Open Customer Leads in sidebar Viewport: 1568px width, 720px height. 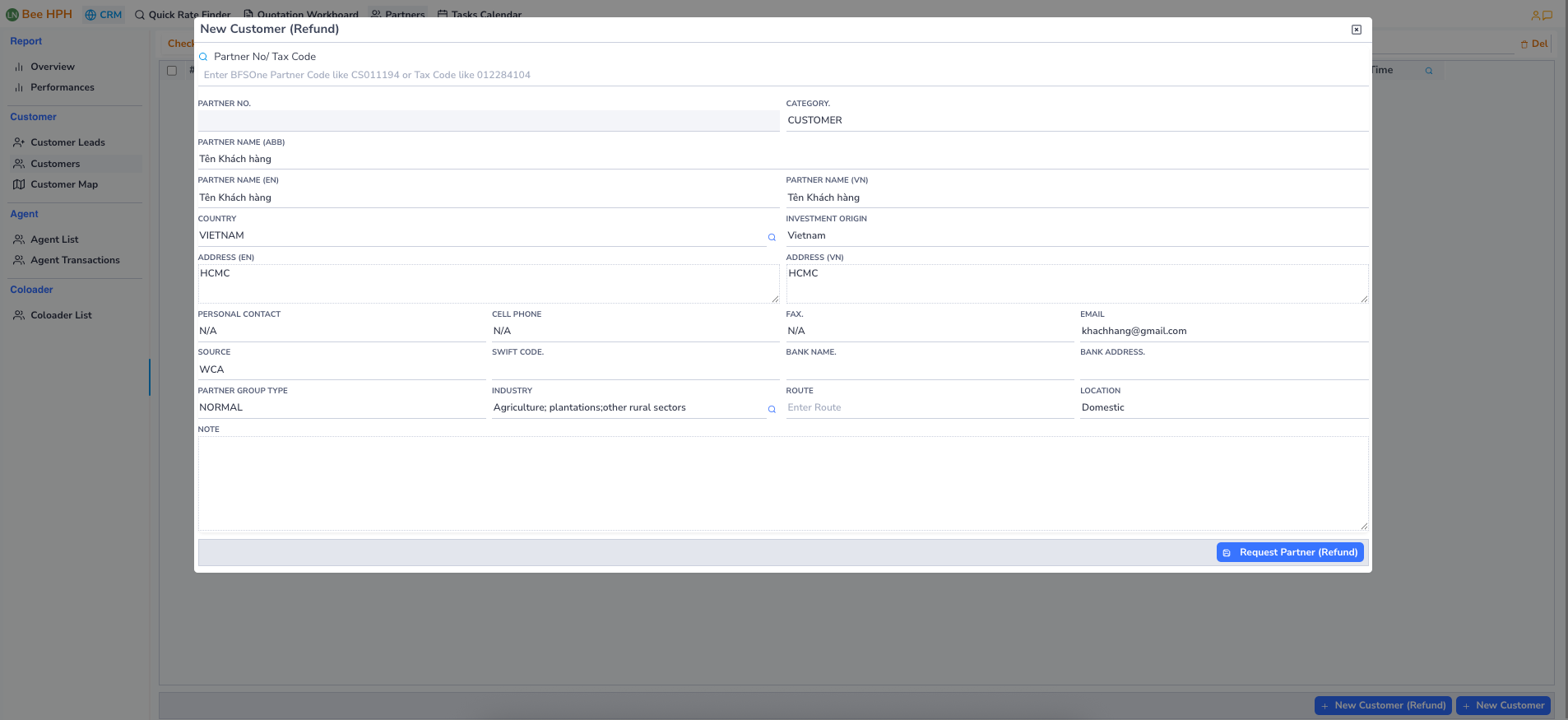[x=67, y=142]
